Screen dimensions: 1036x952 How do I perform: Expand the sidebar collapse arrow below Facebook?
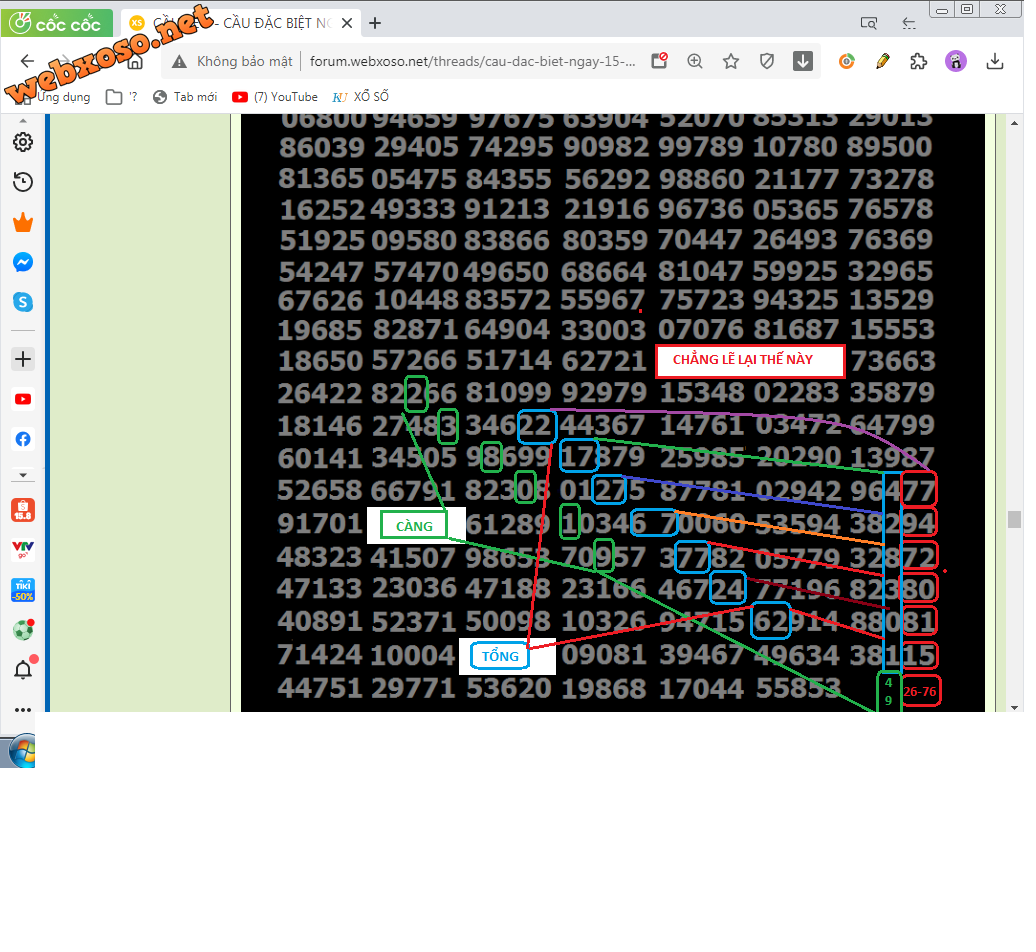[23, 474]
